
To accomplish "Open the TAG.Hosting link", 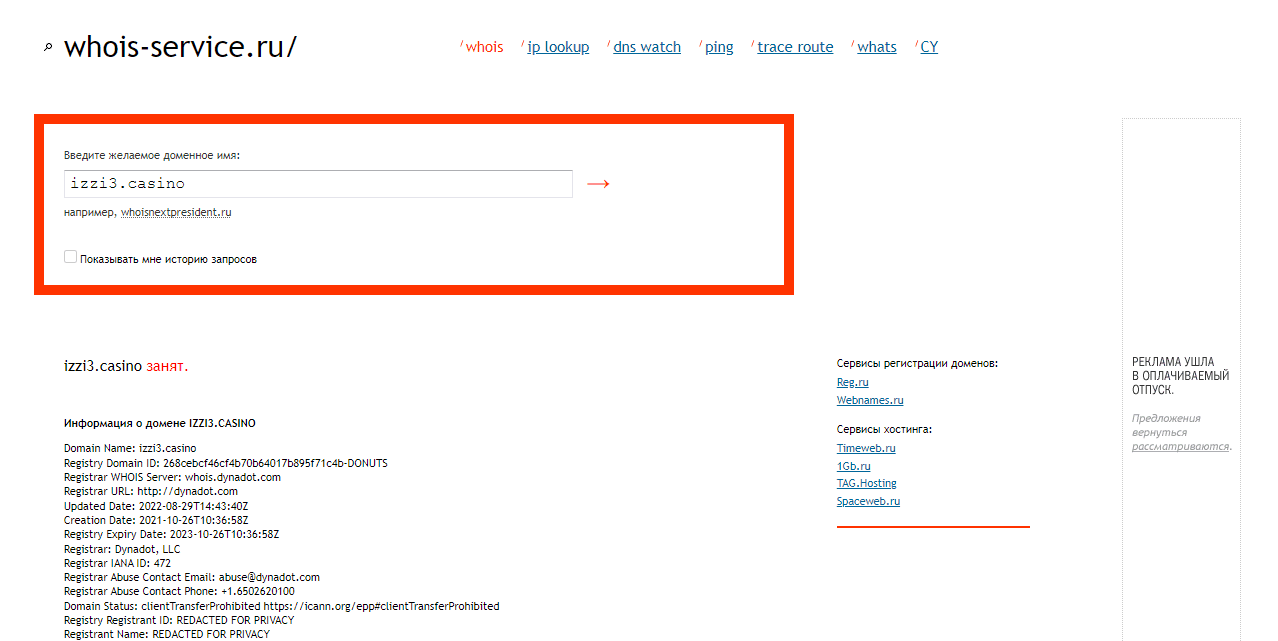I will point(866,483).
